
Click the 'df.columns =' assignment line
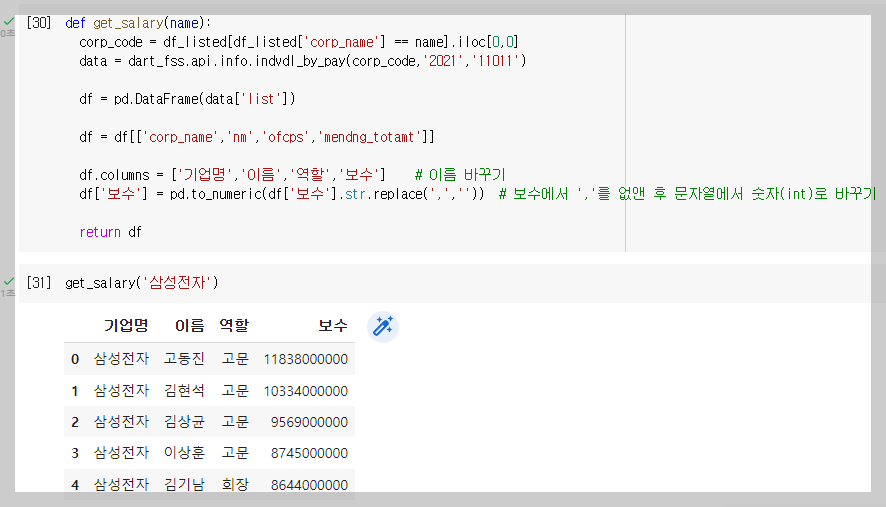pyautogui.click(x=232, y=175)
